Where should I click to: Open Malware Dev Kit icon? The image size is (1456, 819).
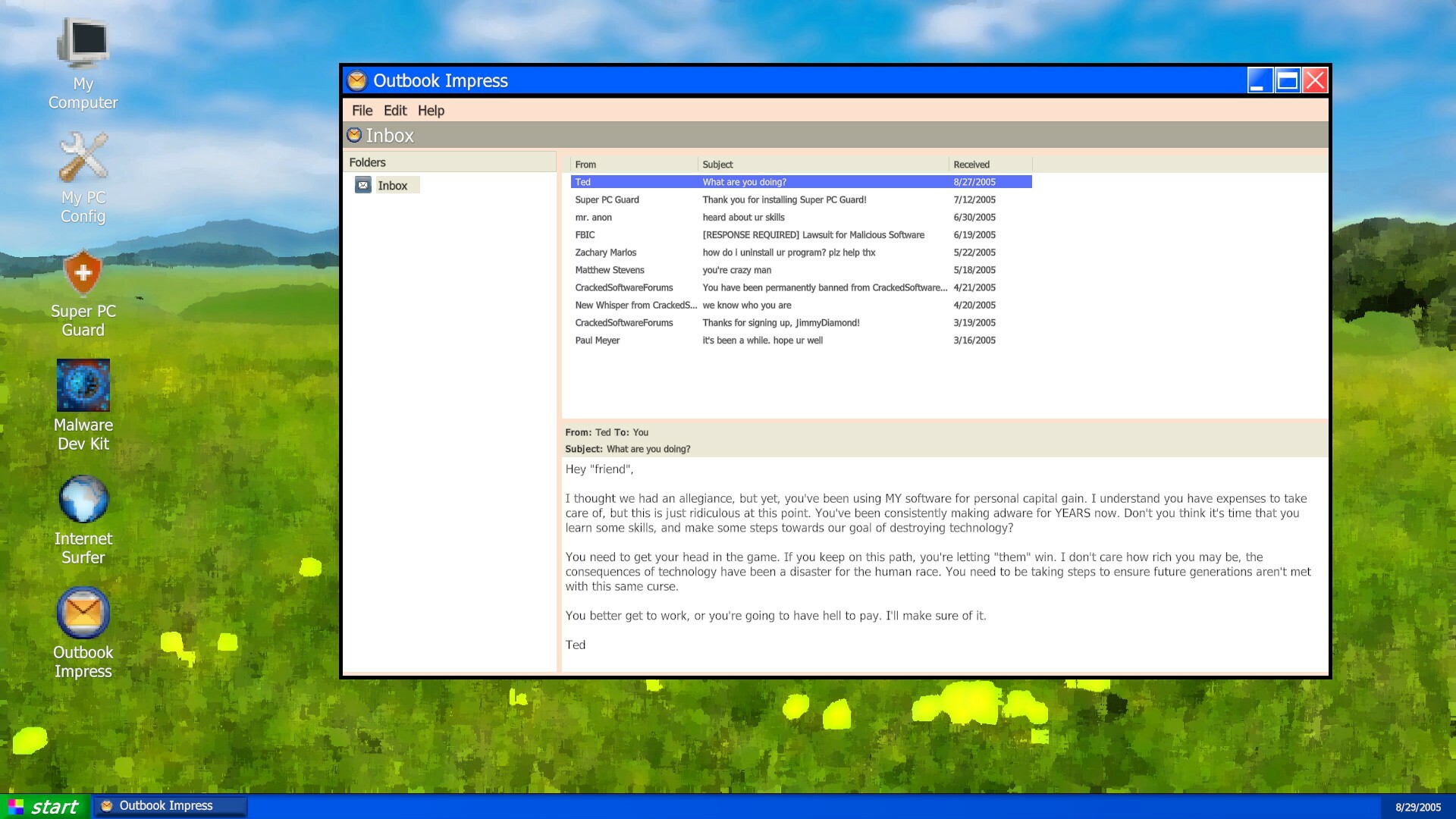(x=83, y=385)
